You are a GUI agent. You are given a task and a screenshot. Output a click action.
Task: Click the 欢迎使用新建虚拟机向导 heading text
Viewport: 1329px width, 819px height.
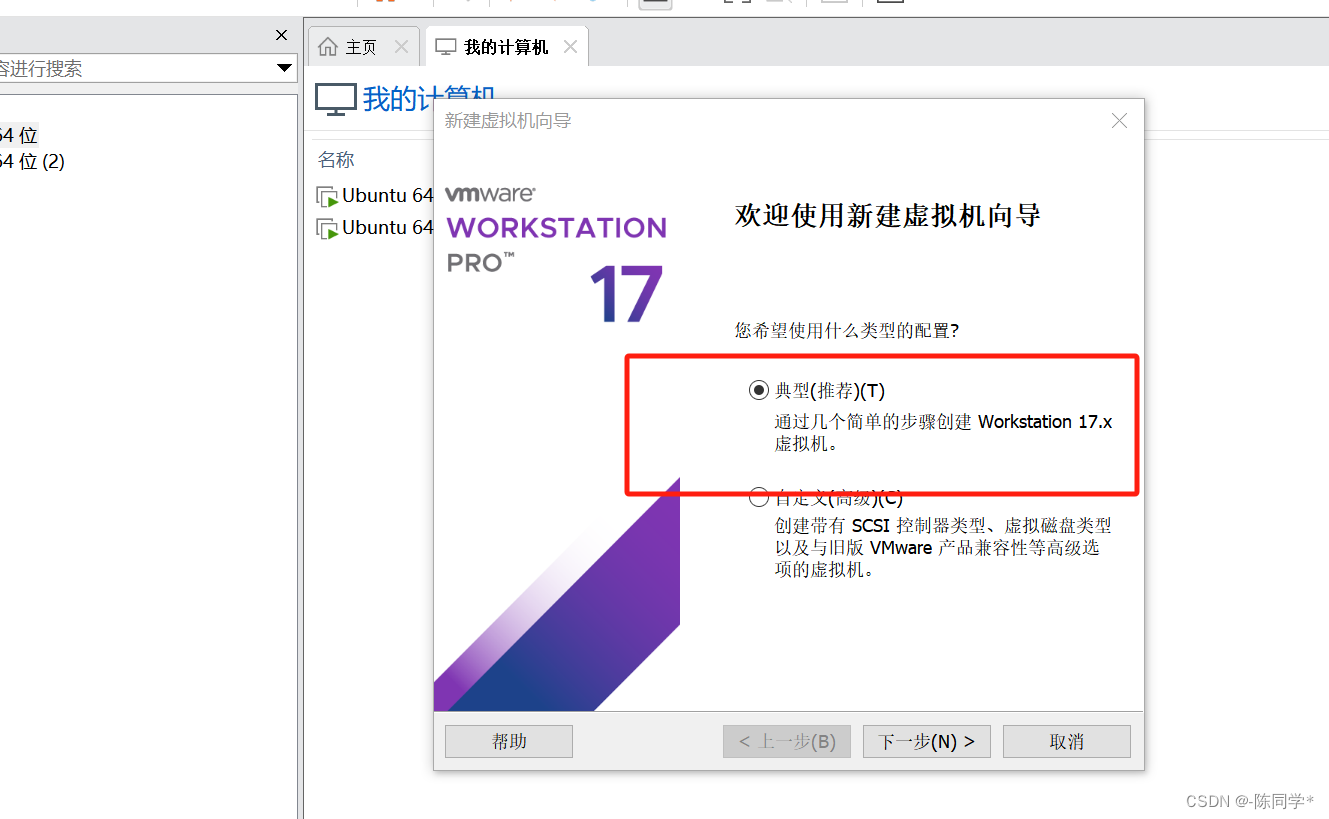pos(888,215)
